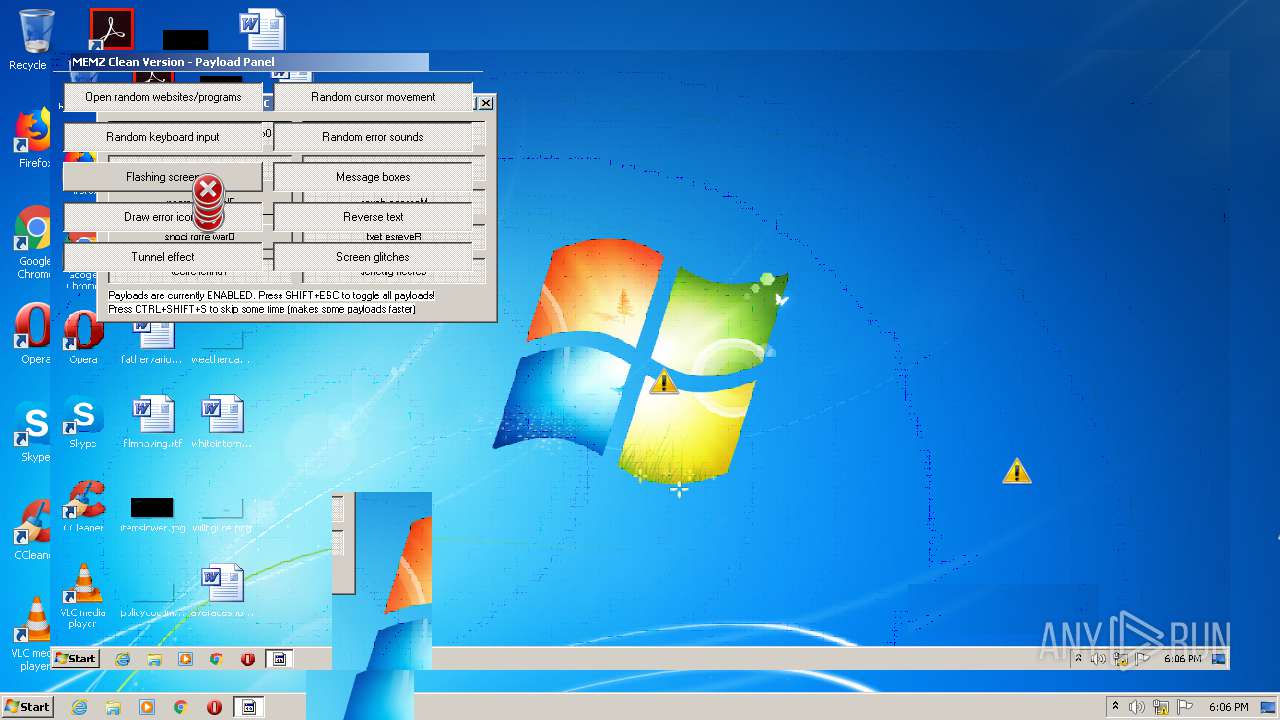Open the Start menu on the main taskbar
Viewport: 1280px width, 720px height.
click(x=28, y=707)
